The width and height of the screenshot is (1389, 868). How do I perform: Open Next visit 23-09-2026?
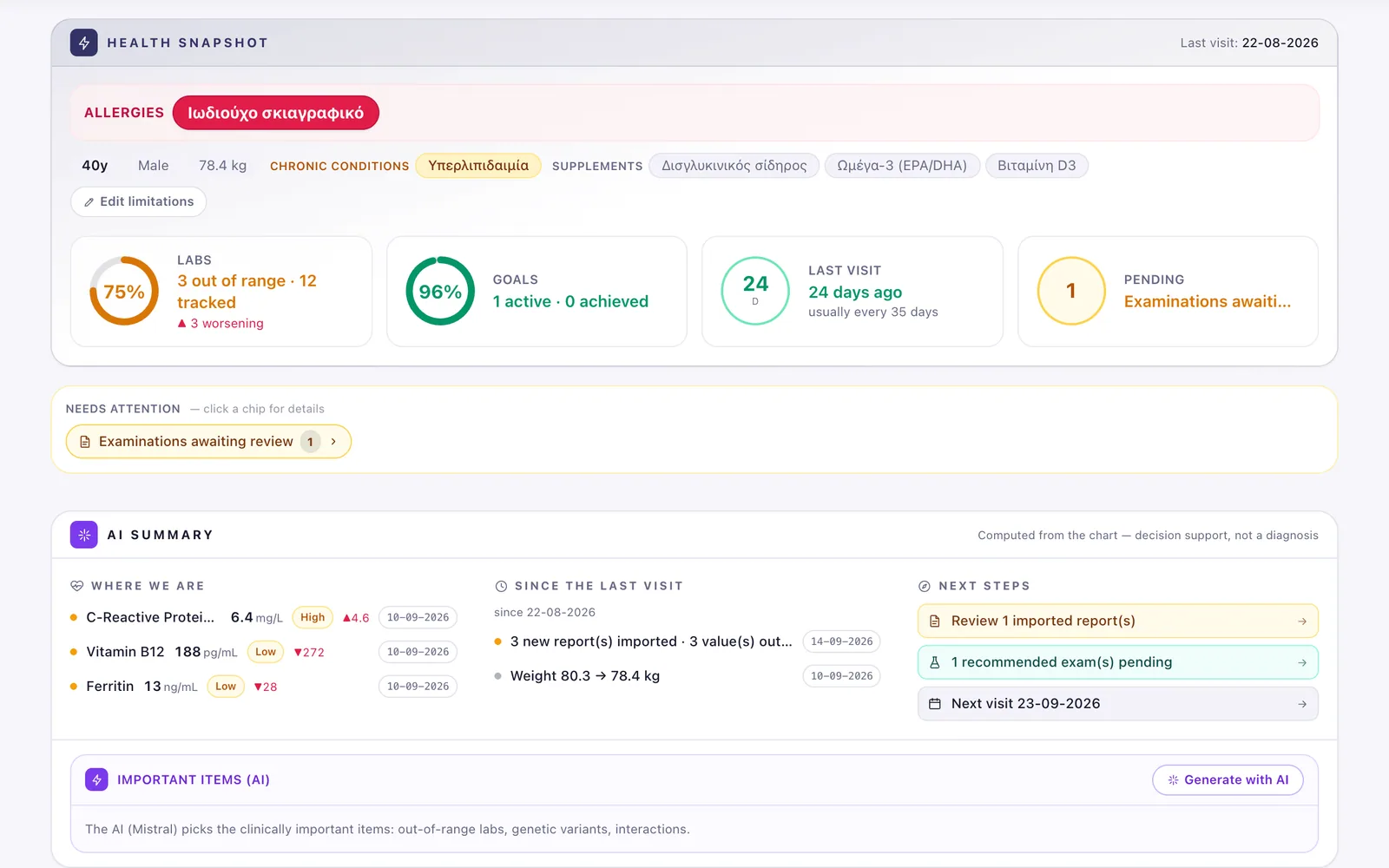(1118, 704)
